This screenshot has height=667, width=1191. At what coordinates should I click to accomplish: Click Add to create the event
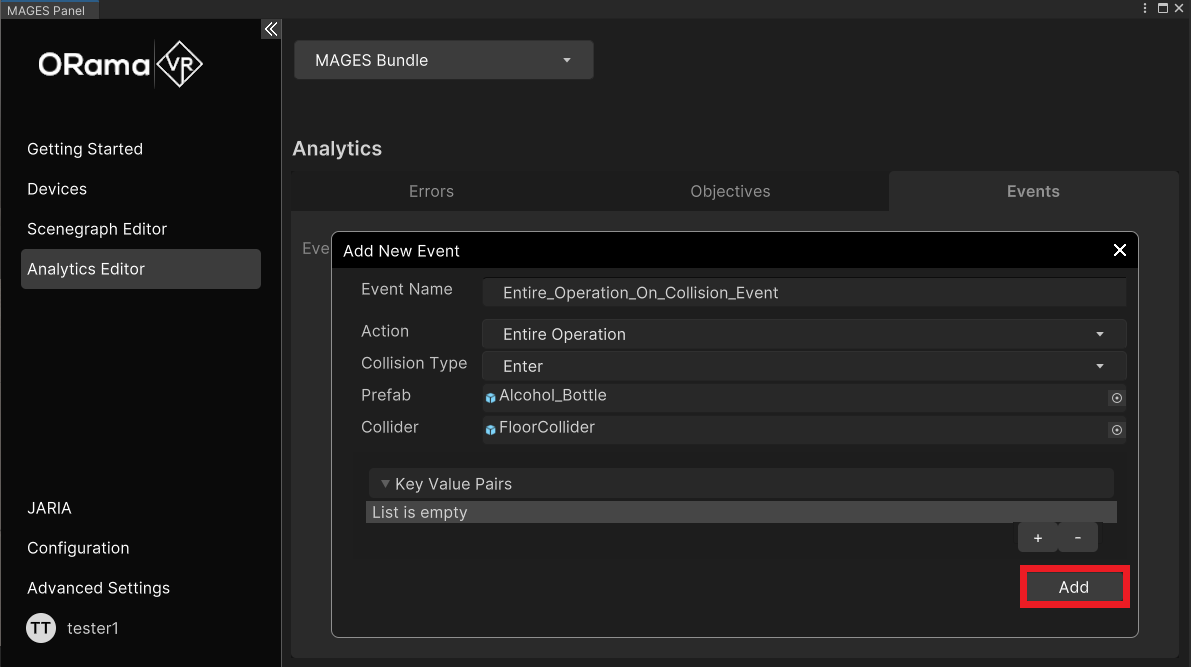click(x=1073, y=587)
